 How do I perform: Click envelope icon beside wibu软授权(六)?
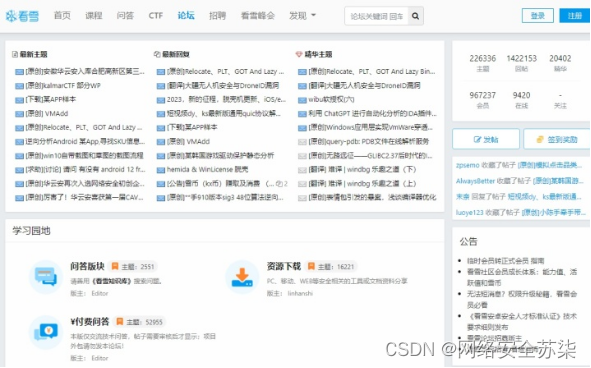tap(302, 100)
